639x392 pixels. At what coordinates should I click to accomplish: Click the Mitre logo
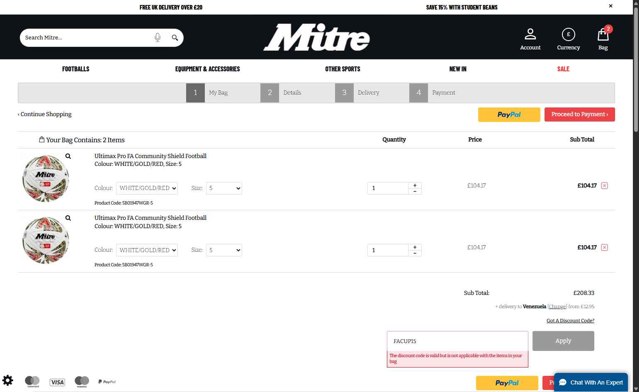[x=317, y=37]
